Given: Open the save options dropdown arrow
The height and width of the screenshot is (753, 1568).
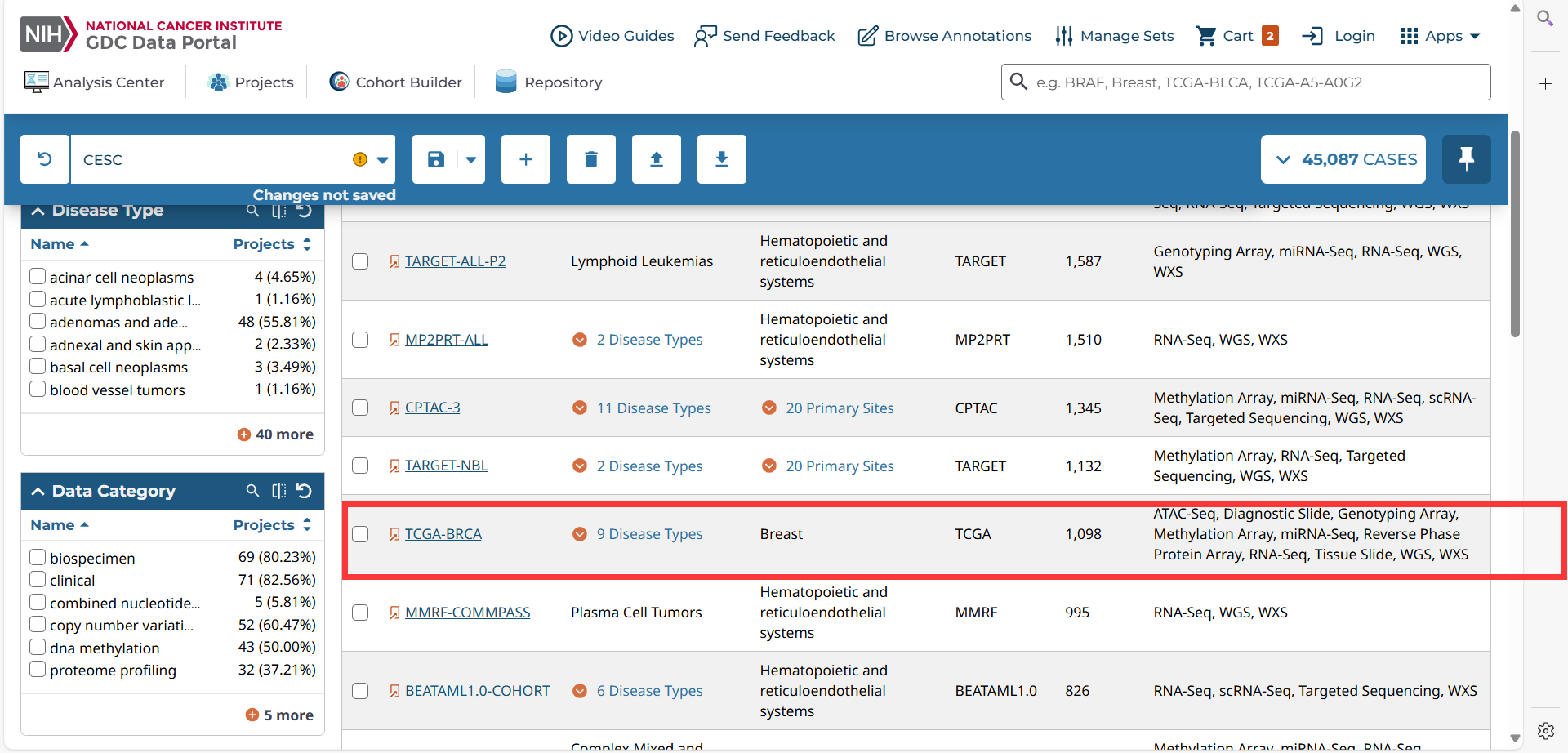Looking at the screenshot, I should 471,159.
